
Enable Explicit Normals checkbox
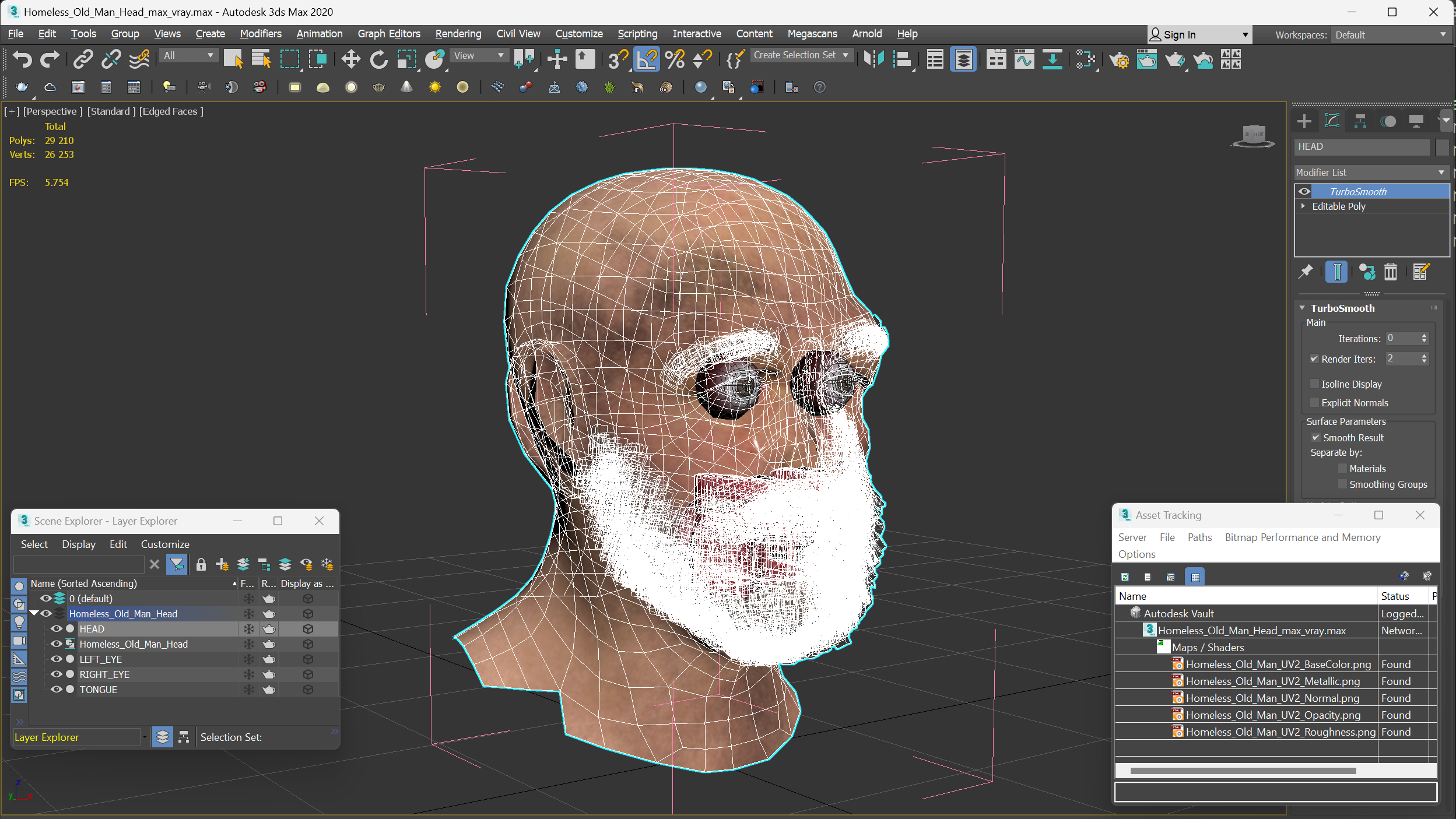coord(1314,402)
